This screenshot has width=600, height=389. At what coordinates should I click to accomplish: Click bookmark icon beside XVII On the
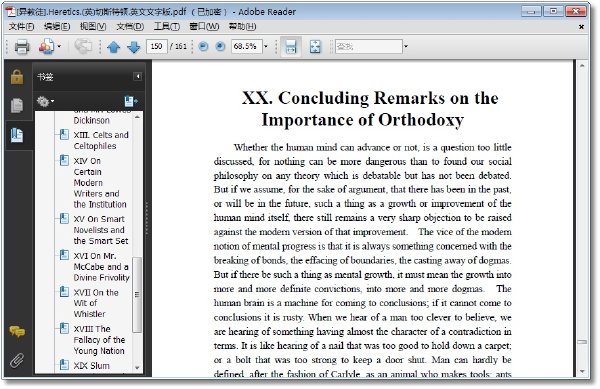point(64,292)
